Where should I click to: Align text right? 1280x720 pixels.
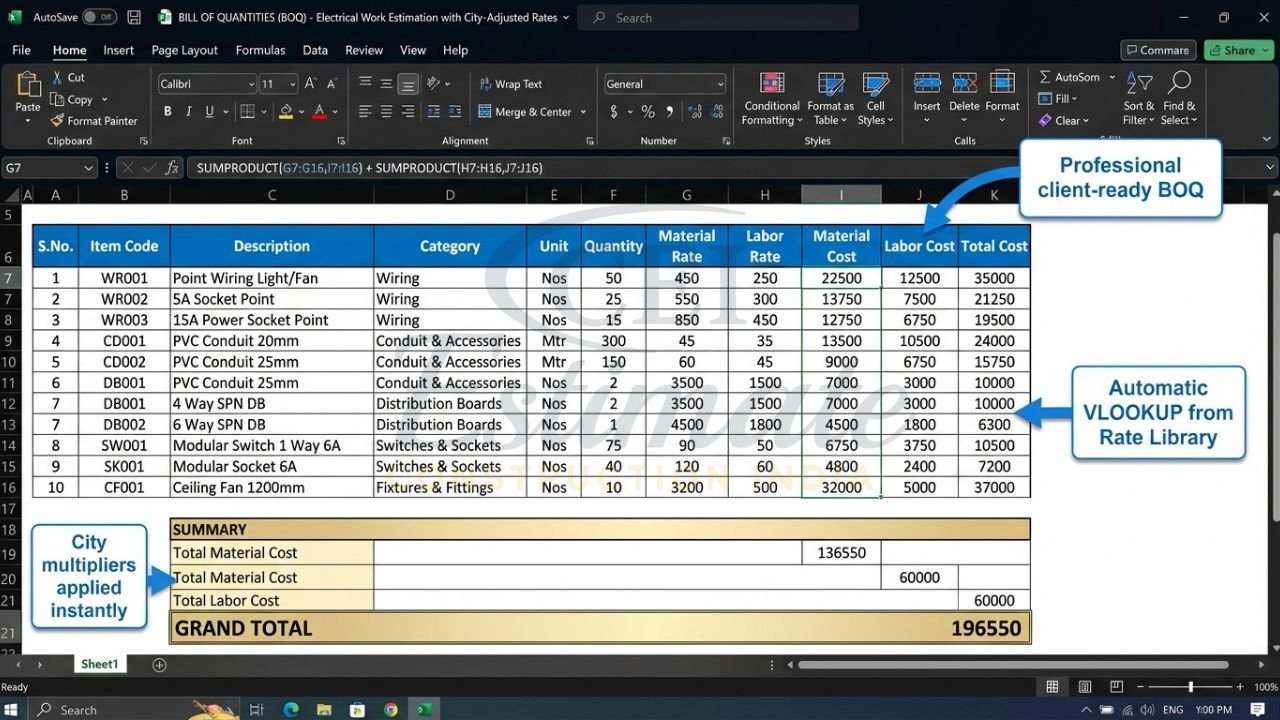[x=407, y=112]
